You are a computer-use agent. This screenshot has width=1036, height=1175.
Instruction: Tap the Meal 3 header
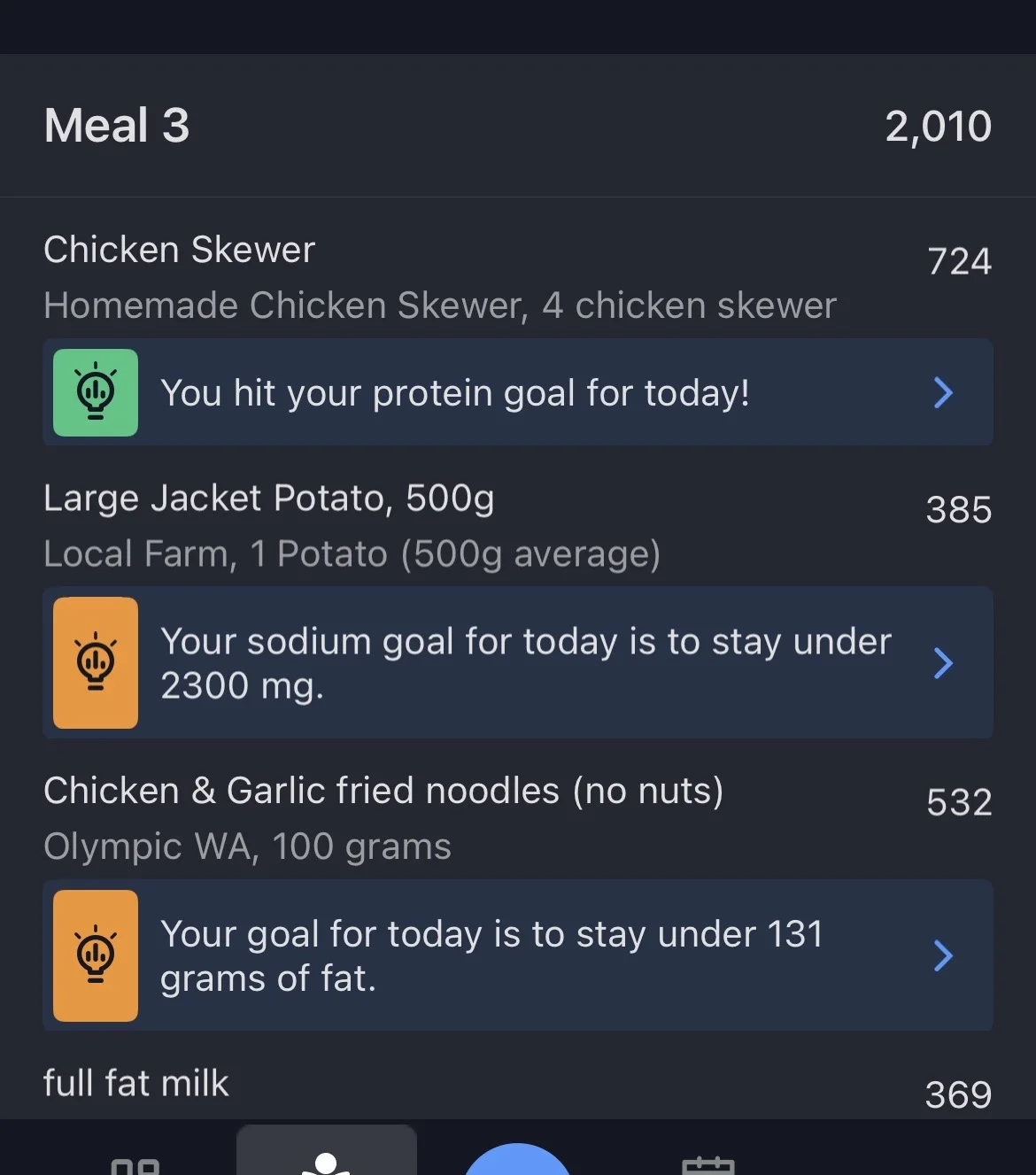(x=117, y=125)
